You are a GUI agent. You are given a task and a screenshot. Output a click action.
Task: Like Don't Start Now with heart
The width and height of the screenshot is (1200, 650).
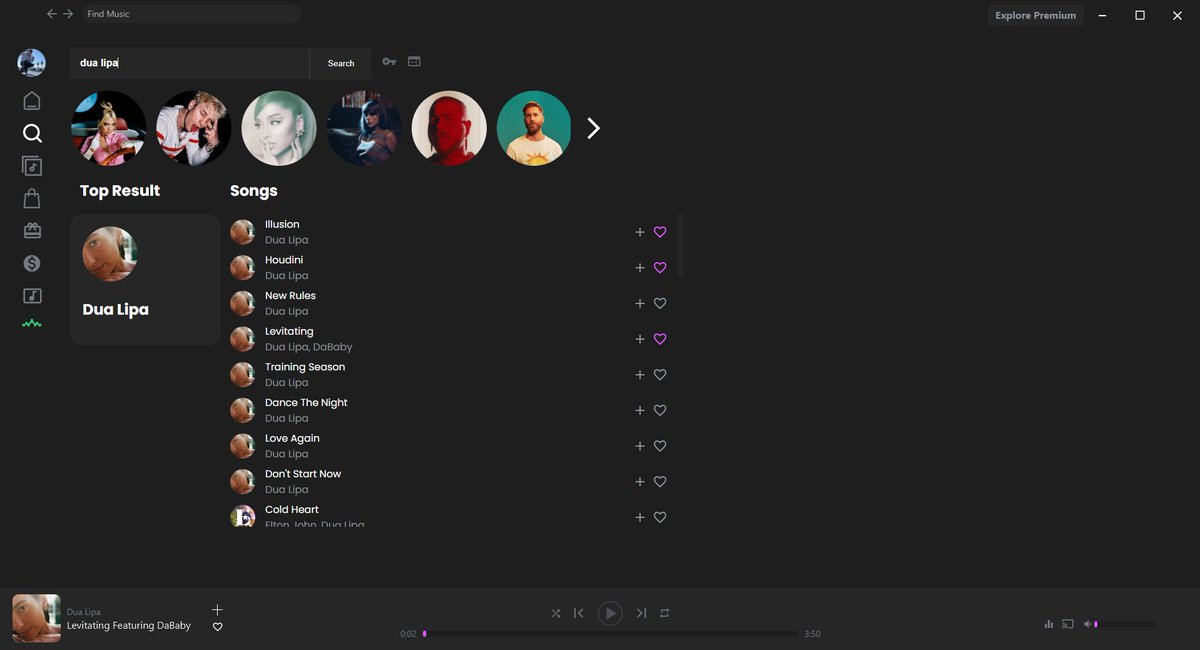(660, 482)
